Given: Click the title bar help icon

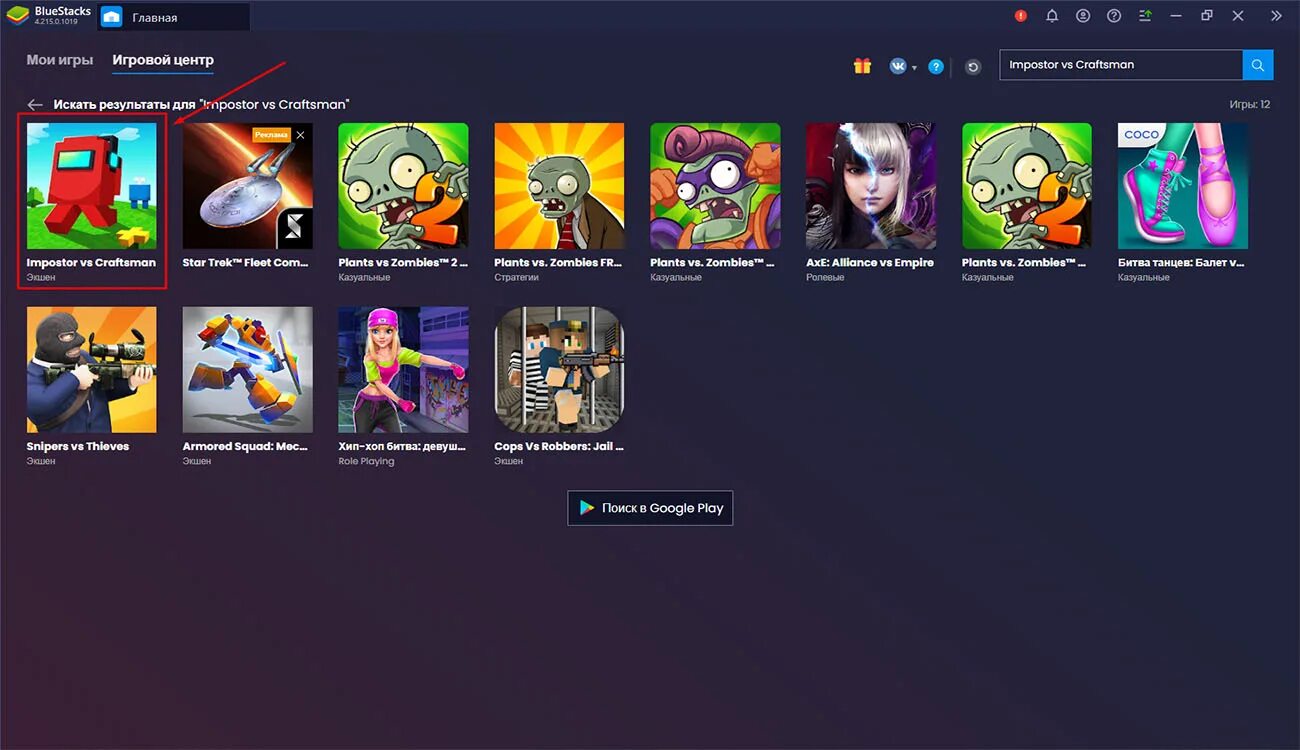Looking at the screenshot, I should [x=1114, y=16].
